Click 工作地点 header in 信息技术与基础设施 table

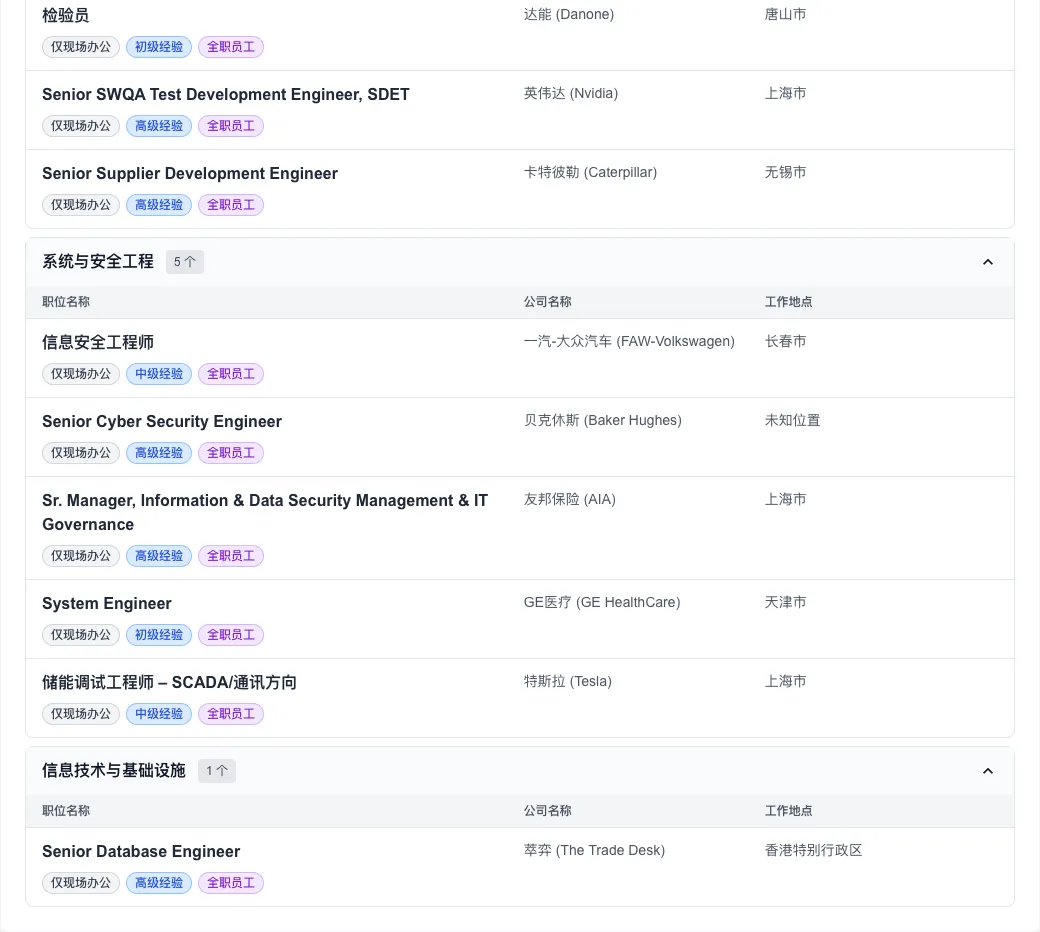(788, 811)
